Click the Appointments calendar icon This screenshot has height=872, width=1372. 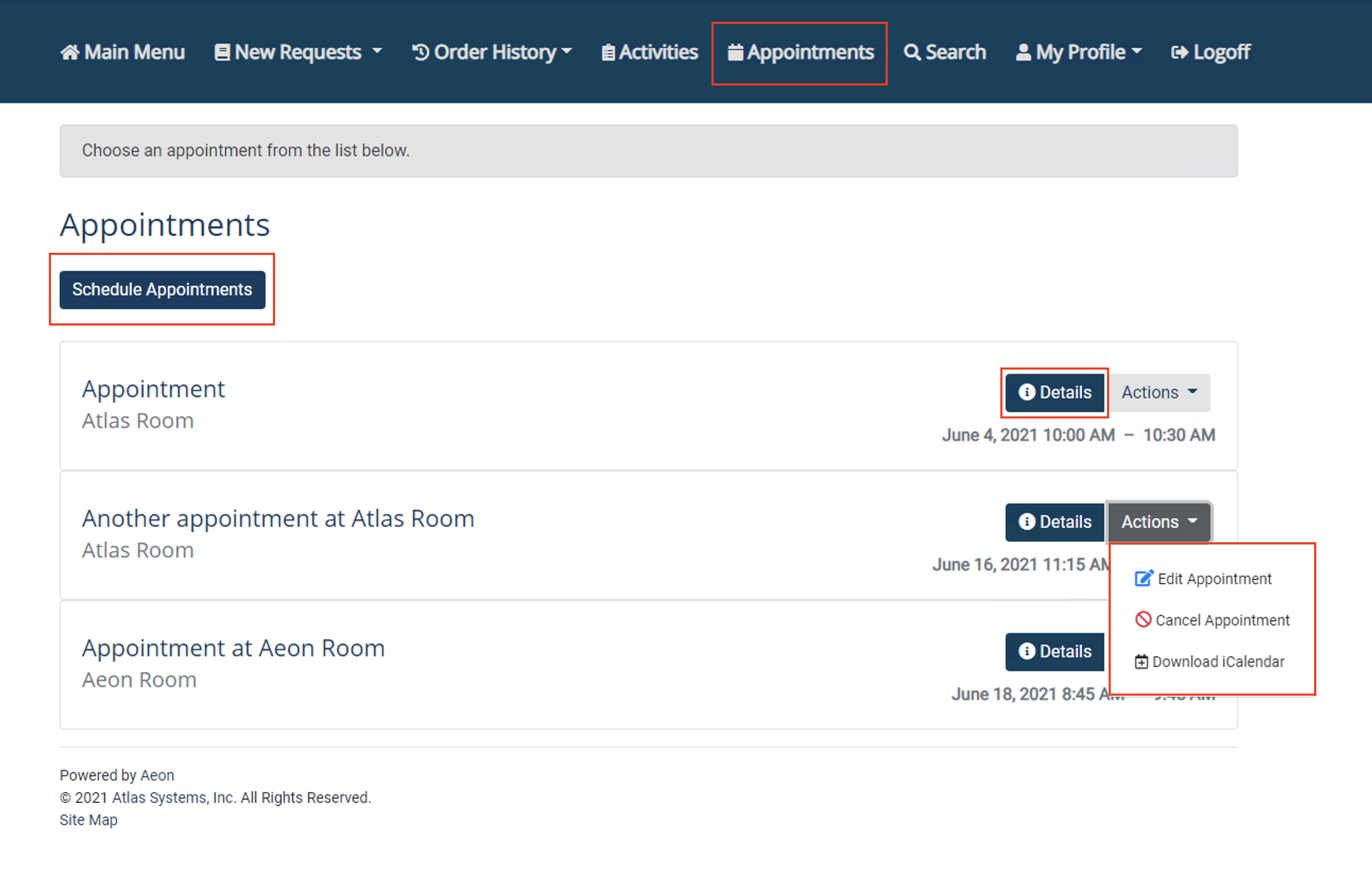point(735,52)
